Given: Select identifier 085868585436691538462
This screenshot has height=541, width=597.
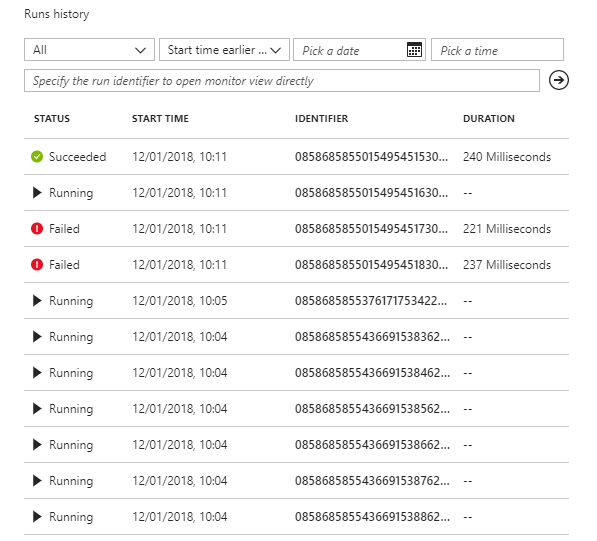Looking at the screenshot, I should pyautogui.click(x=372, y=373).
